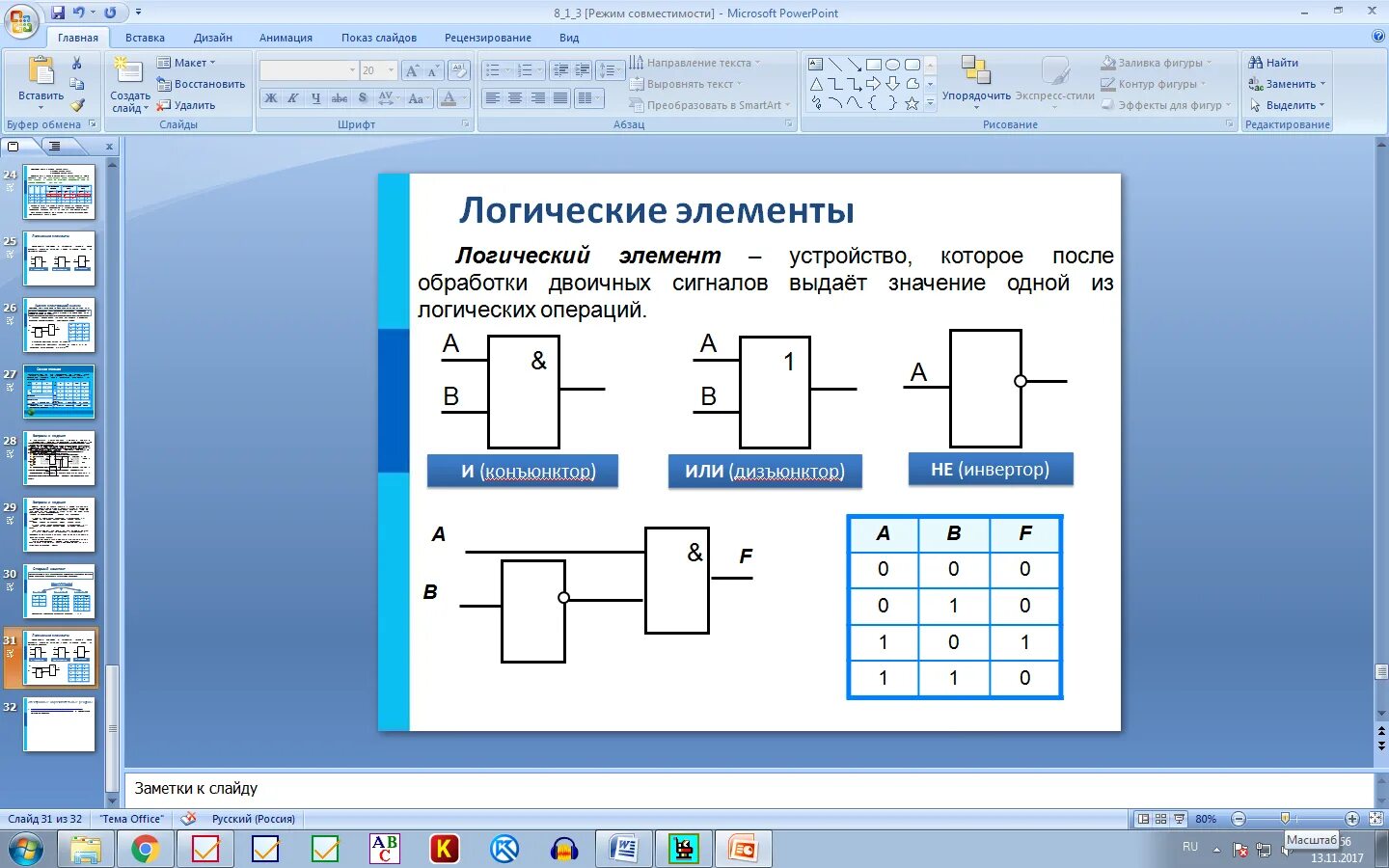Open the Рецензирование ribbon tab
The image size is (1389, 868).
[488, 38]
